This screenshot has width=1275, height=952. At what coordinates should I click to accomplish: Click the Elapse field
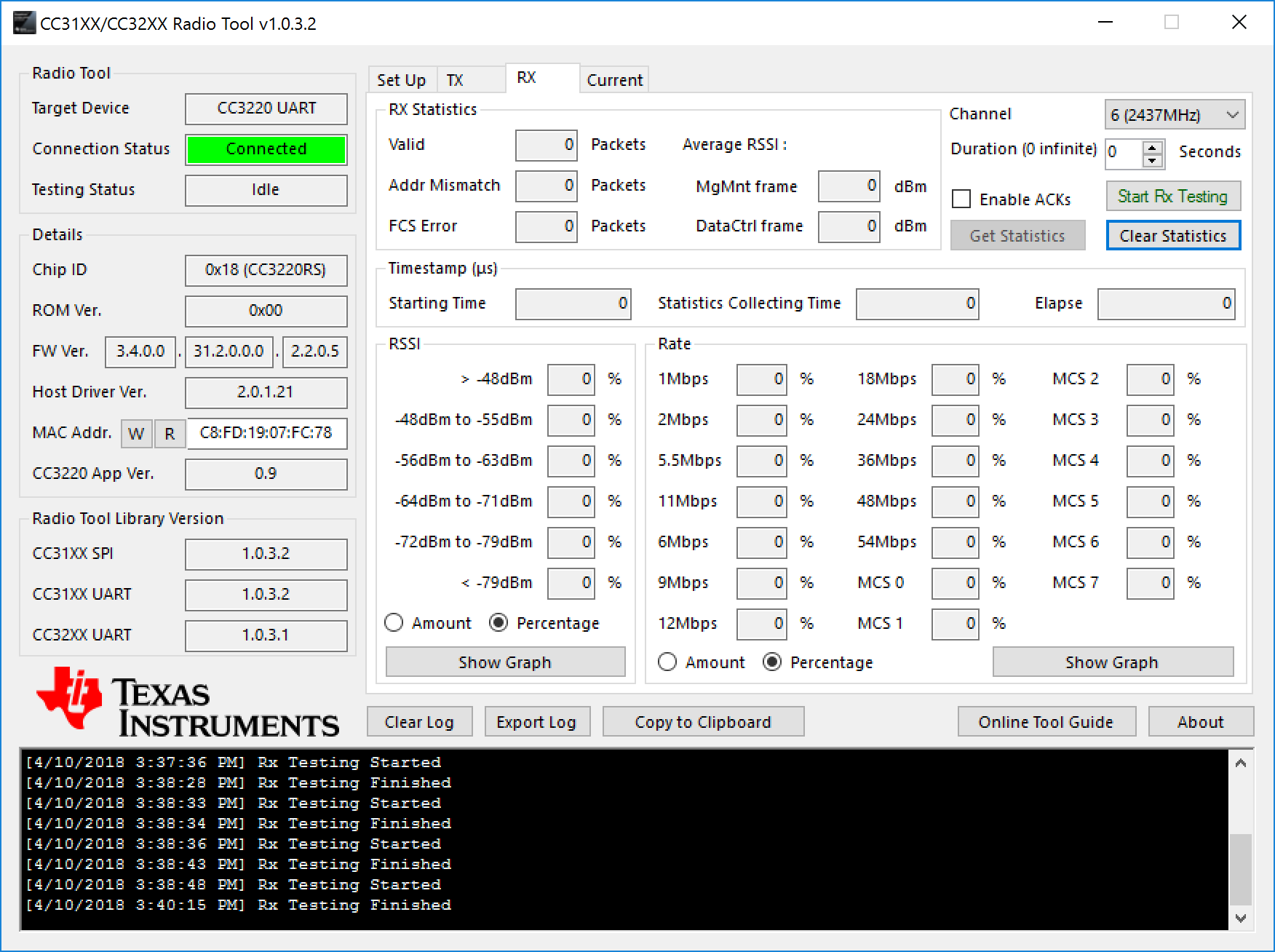[x=1167, y=304]
